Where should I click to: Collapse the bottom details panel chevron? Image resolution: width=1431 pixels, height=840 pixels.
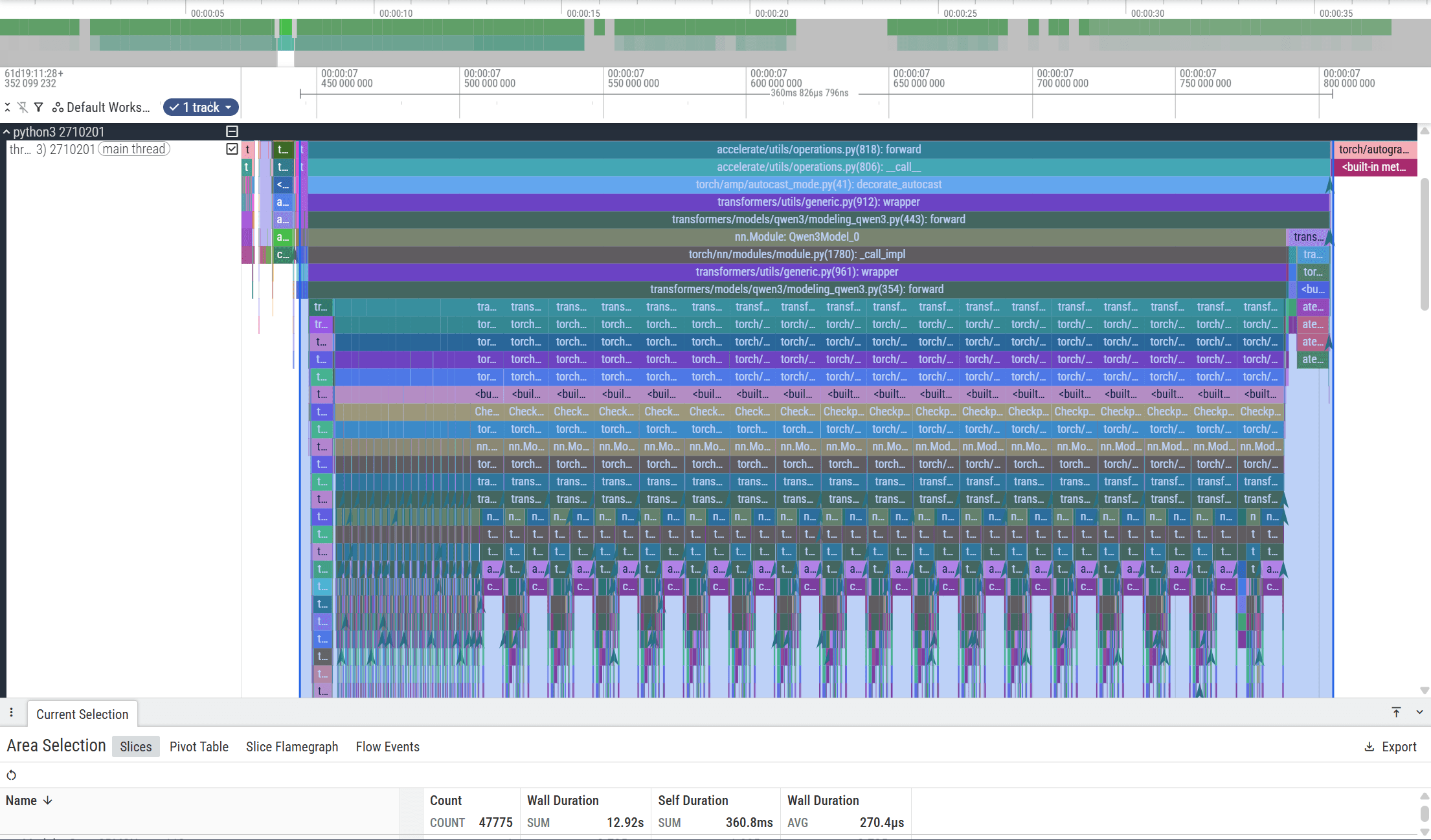[x=1419, y=712]
